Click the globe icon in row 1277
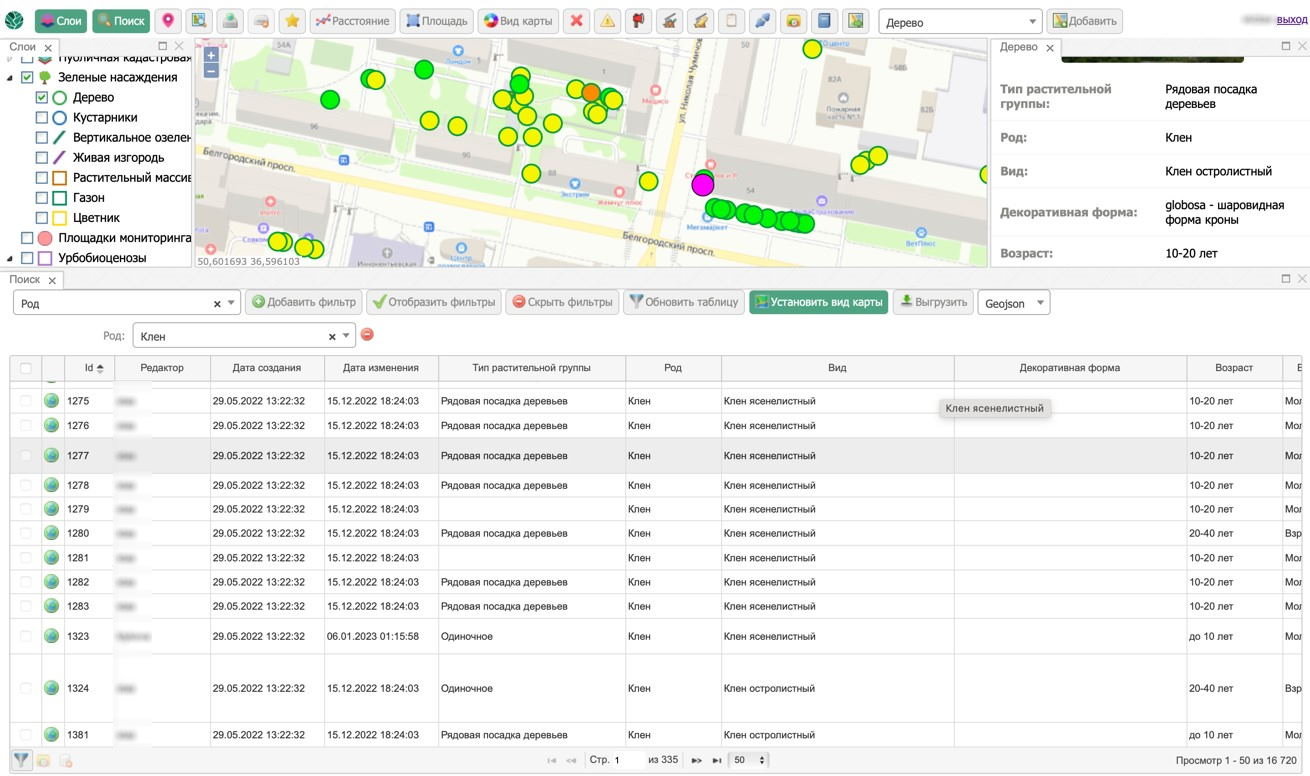The height and width of the screenshot is (776, 1310). 52,455
